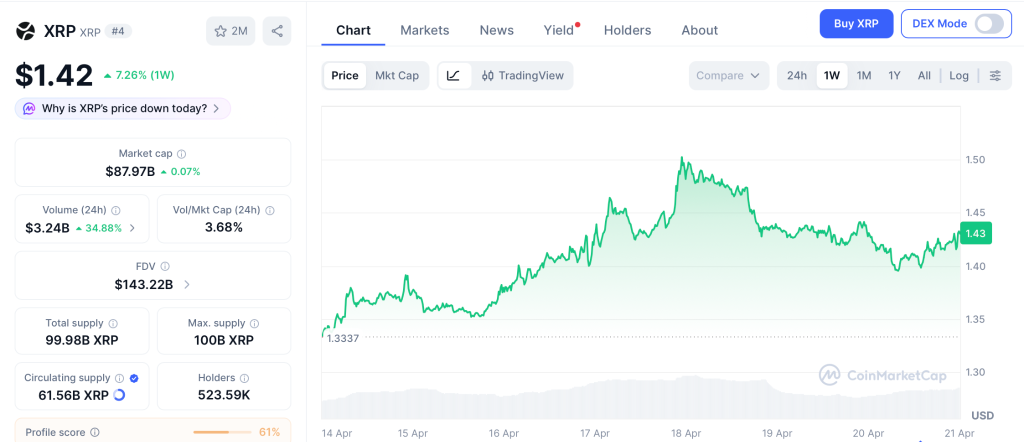Viewport: 1024px width, 442px height.
Task: Click the Circulating supply verified badge
Action: [134, 379]
